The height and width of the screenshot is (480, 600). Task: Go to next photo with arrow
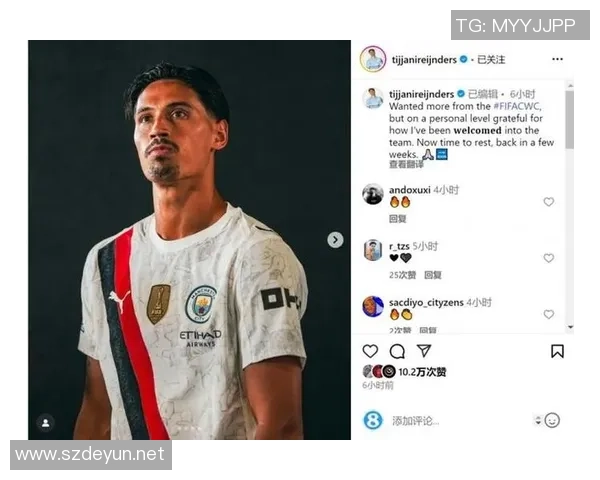[336, 240]
